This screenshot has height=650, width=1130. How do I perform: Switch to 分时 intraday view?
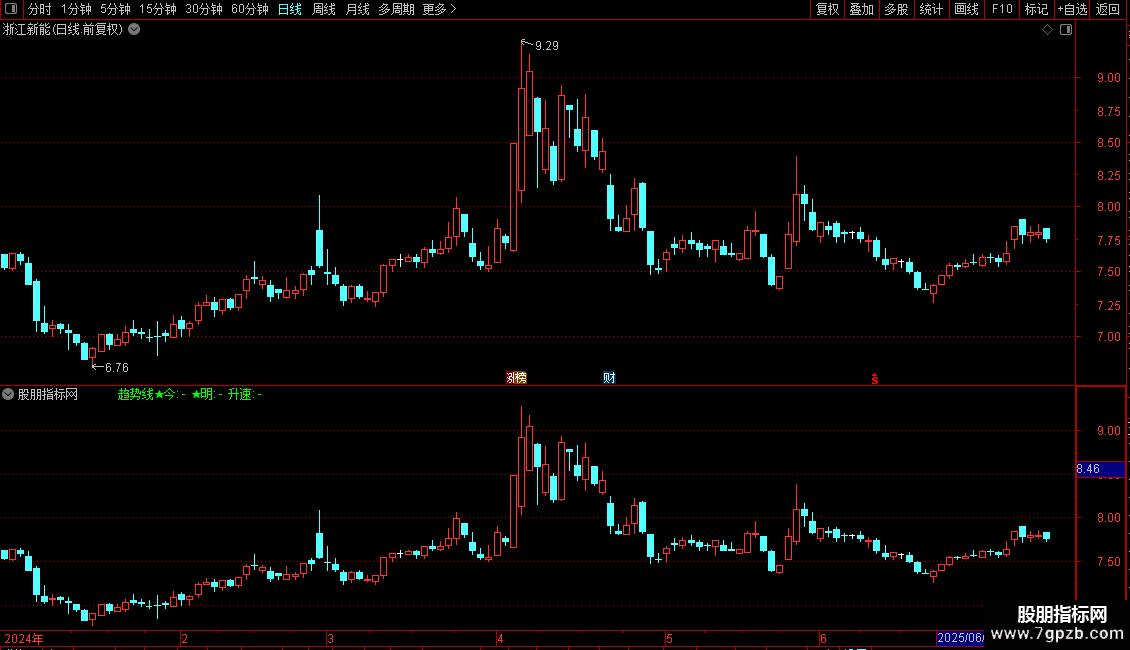point(40,9)
